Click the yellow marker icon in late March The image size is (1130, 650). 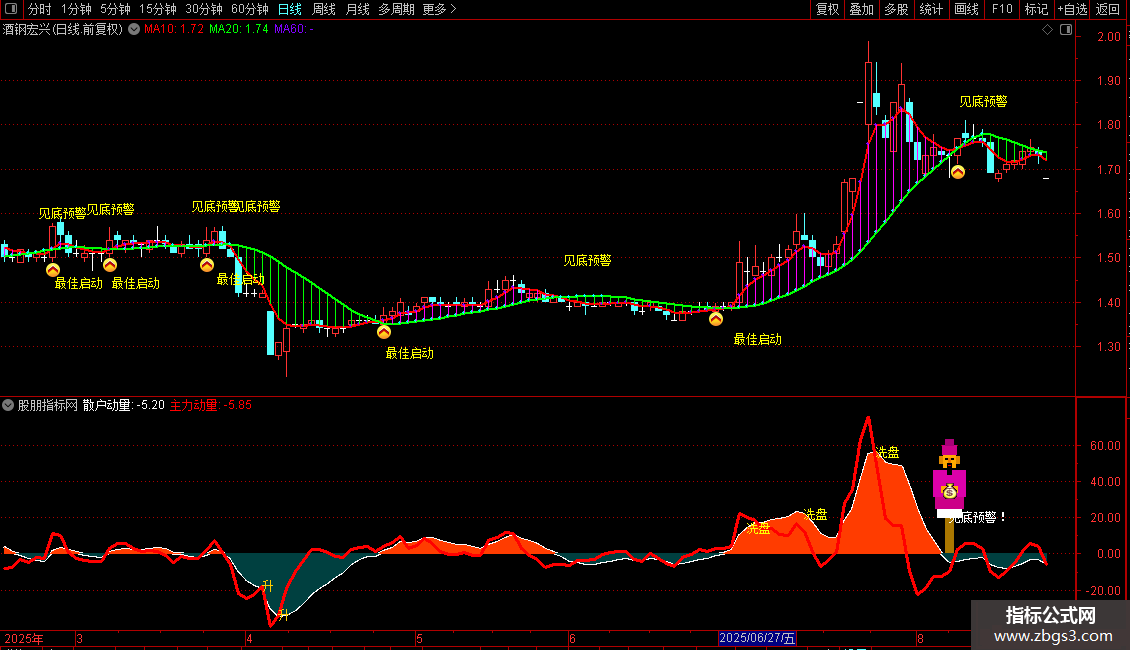(207, 265)
